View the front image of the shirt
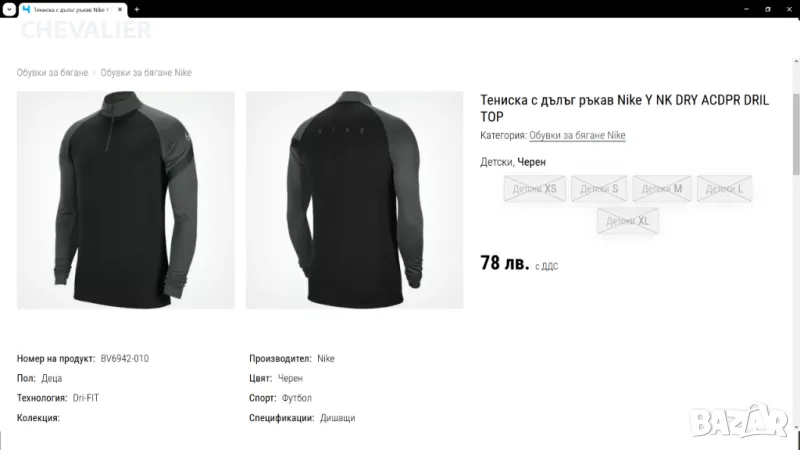This screenshot has height=450, width=800. (x=126, y=200)
